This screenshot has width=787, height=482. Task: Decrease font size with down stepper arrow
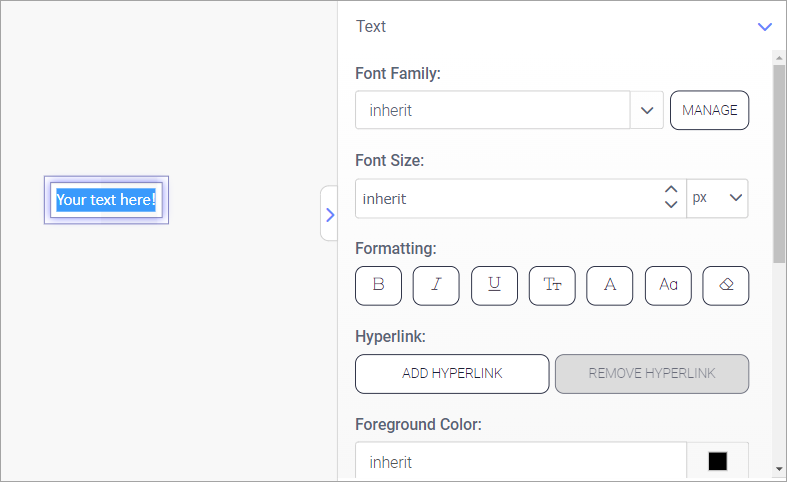[x=671, y=205]
